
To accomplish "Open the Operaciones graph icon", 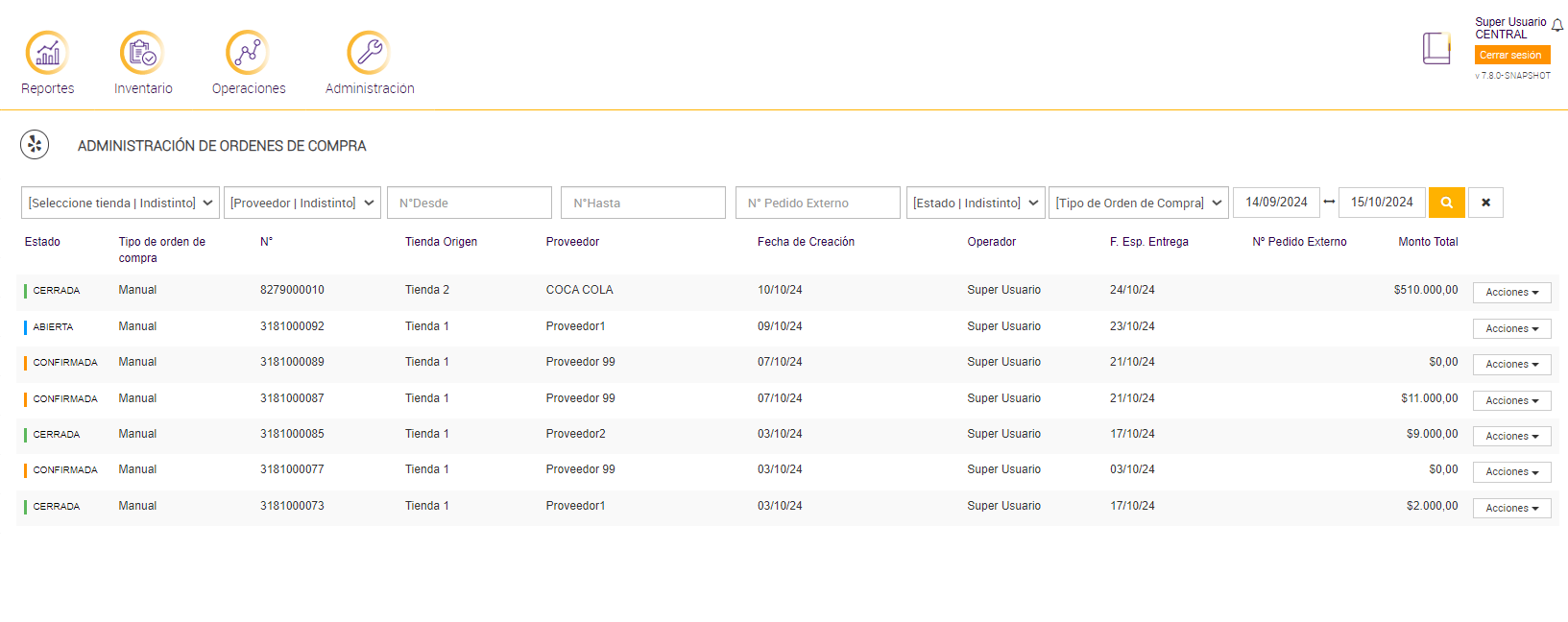I will (x=248, y=53).
